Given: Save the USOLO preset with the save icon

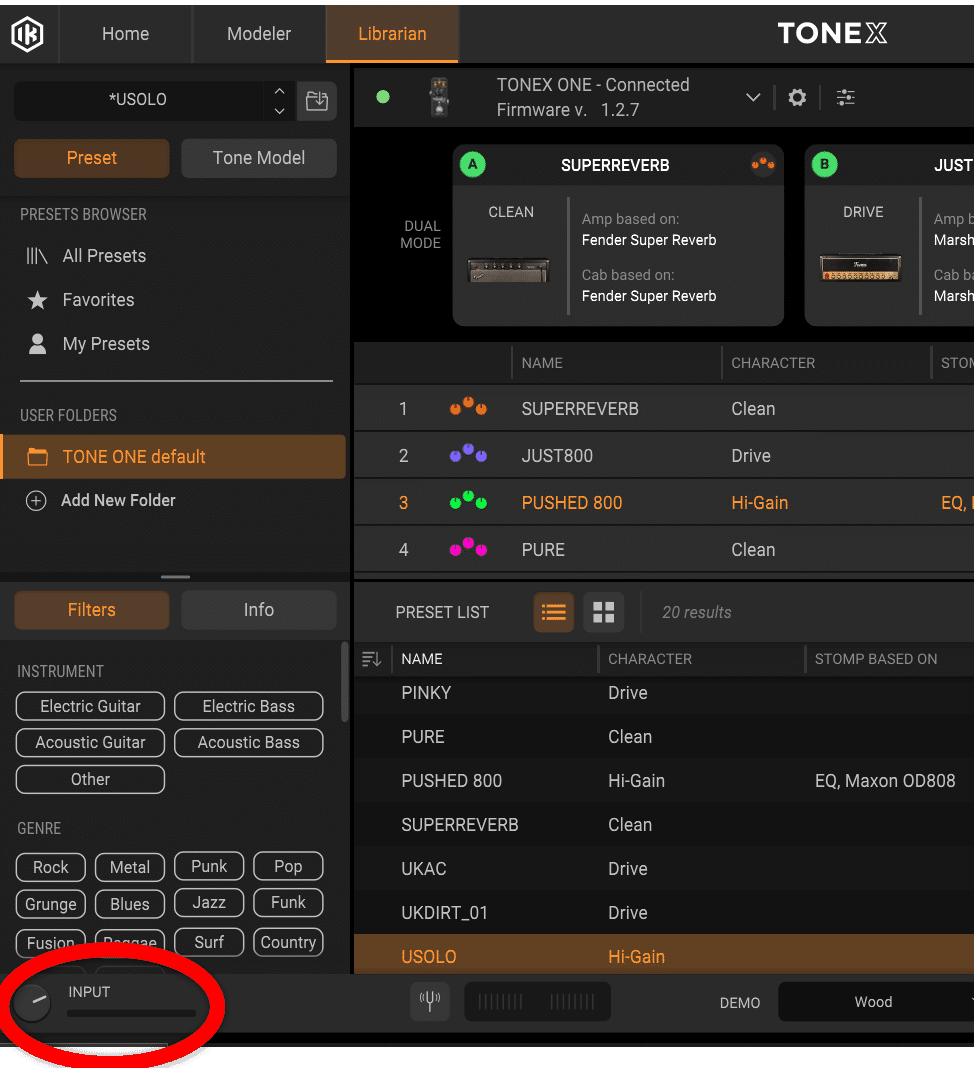Looking at the screenshot, I should point(316,101).
